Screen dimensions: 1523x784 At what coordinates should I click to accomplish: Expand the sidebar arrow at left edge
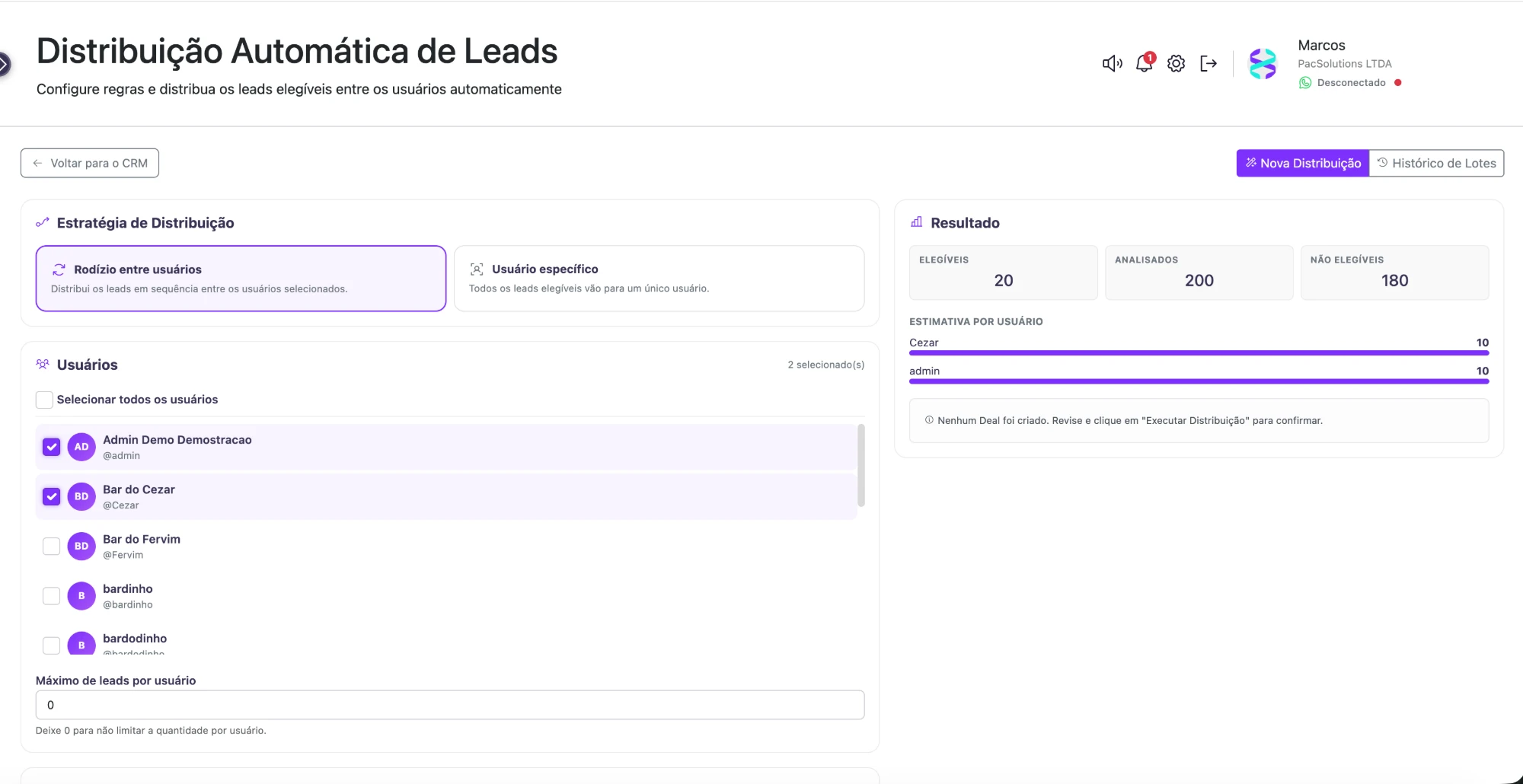tap(5, 65)
